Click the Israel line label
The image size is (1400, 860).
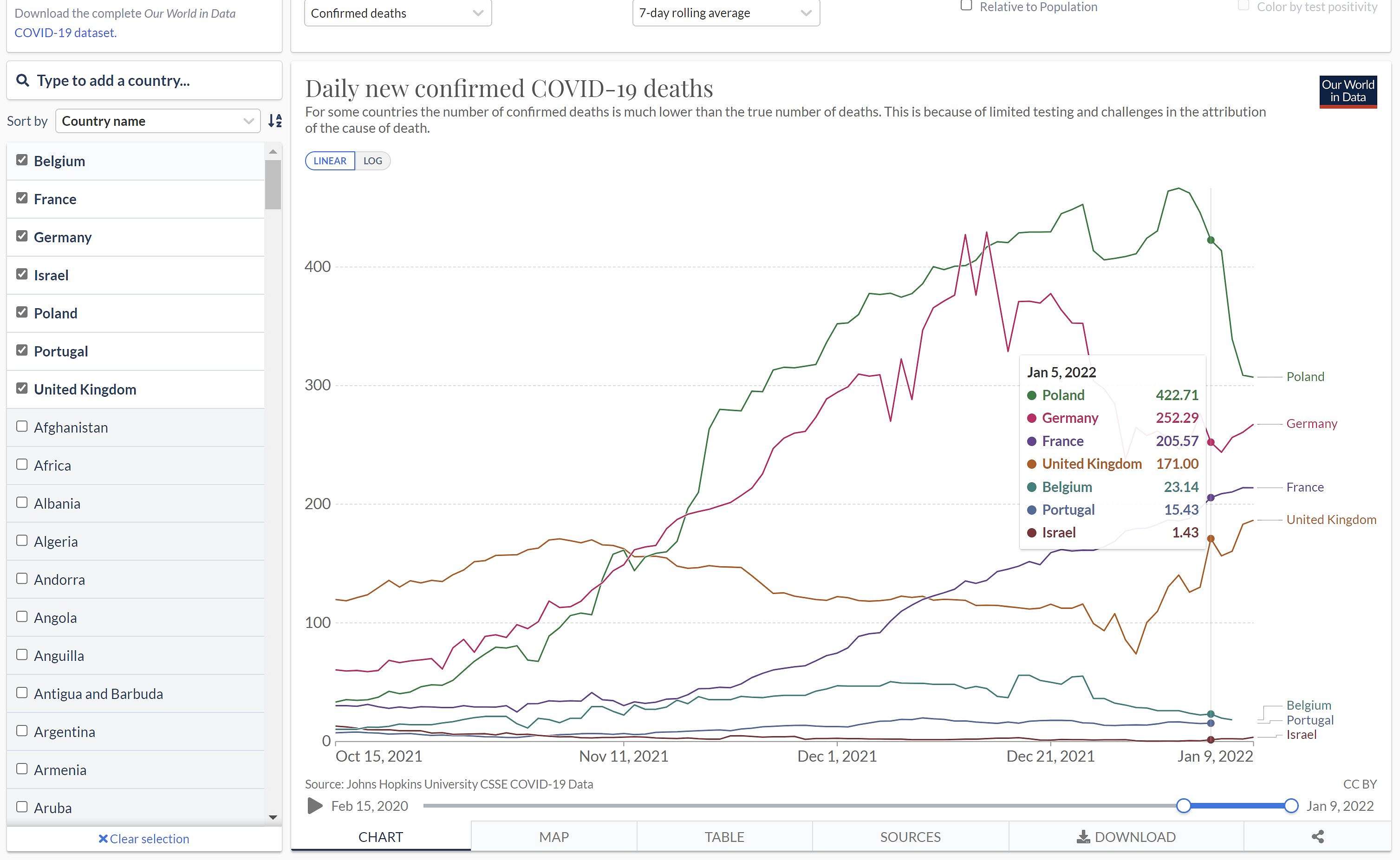click(x=1301, y=734)
